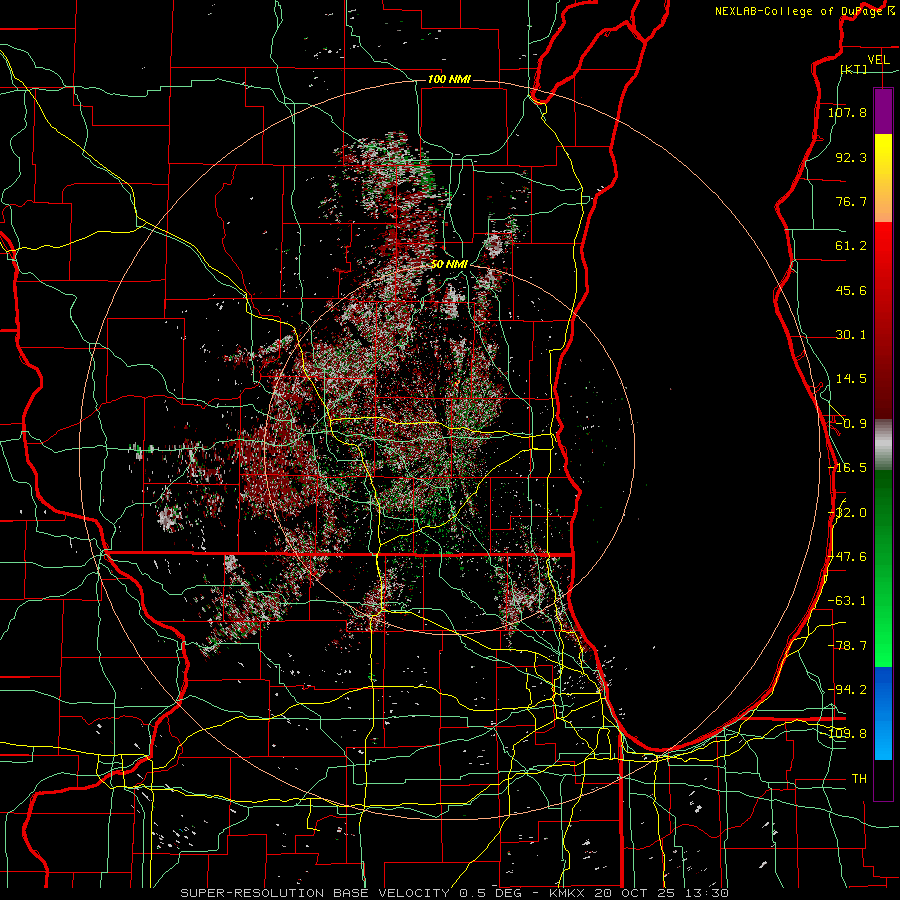Image resolution: width=900 pixels, height=900 pixels.
Task: Select the -0.9 velocity scale value
Action: tap(851, 424)
